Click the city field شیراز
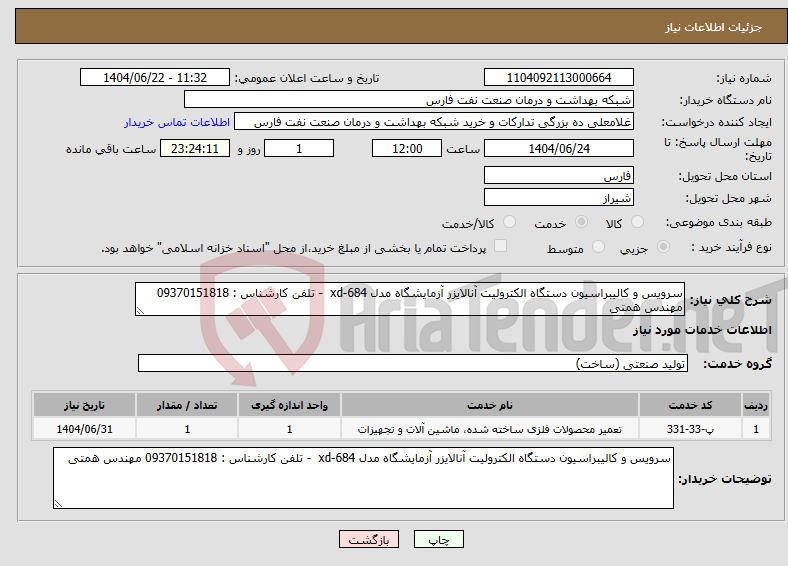Image resolution: width=788 pixels, height=566 pixels. click(559, 197)
